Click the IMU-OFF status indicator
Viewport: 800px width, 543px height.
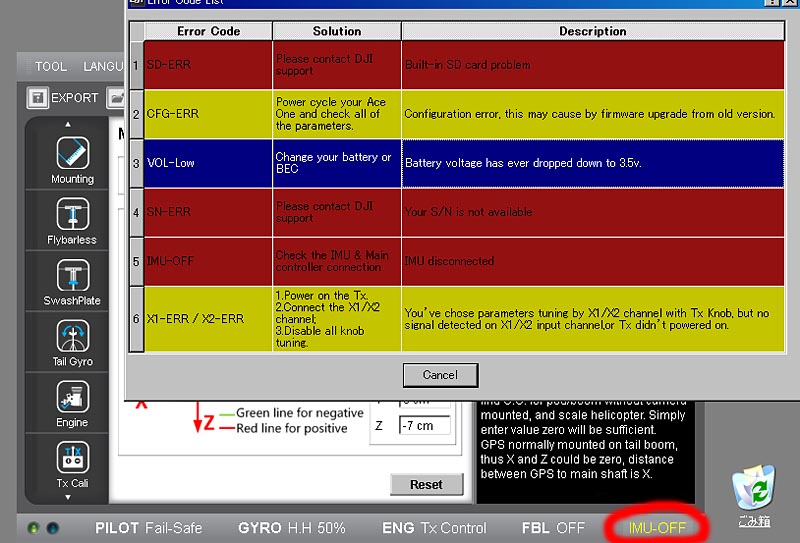657,527
